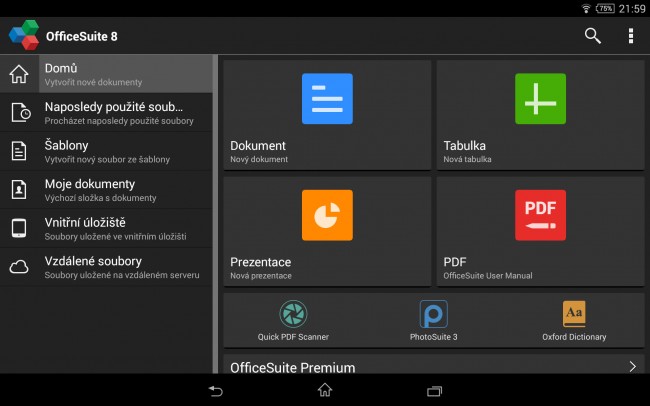Click the 'Quick PDF Scanner' label
650x406 pixels.
pos(293,337)
